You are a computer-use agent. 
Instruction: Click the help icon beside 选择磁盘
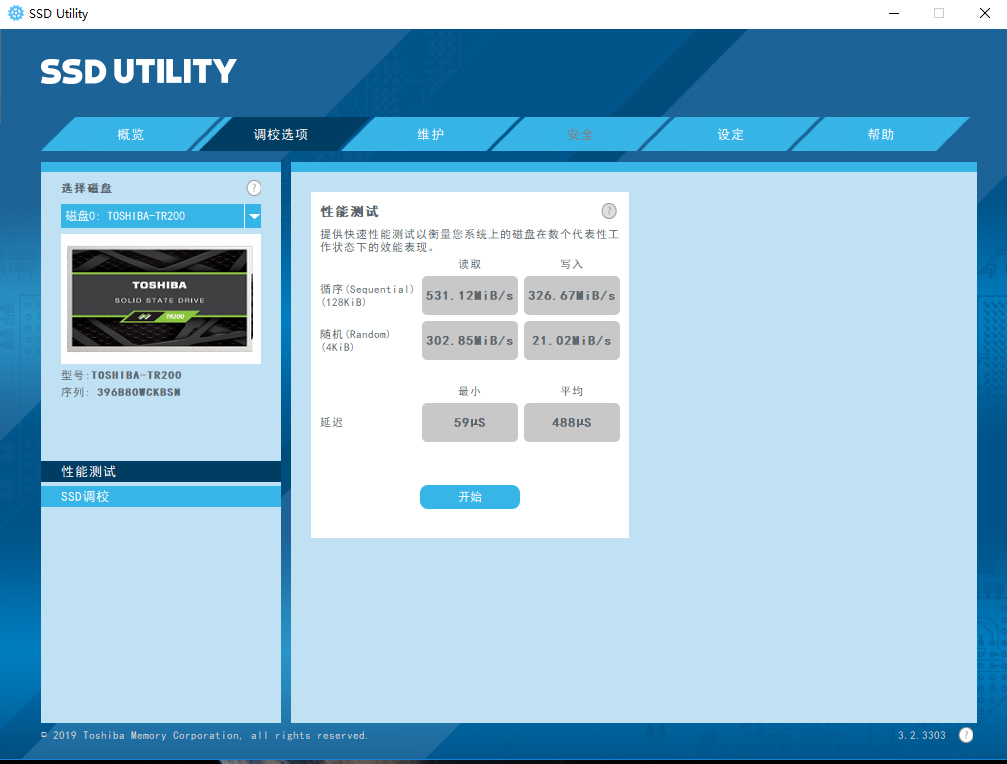point(254,188)
